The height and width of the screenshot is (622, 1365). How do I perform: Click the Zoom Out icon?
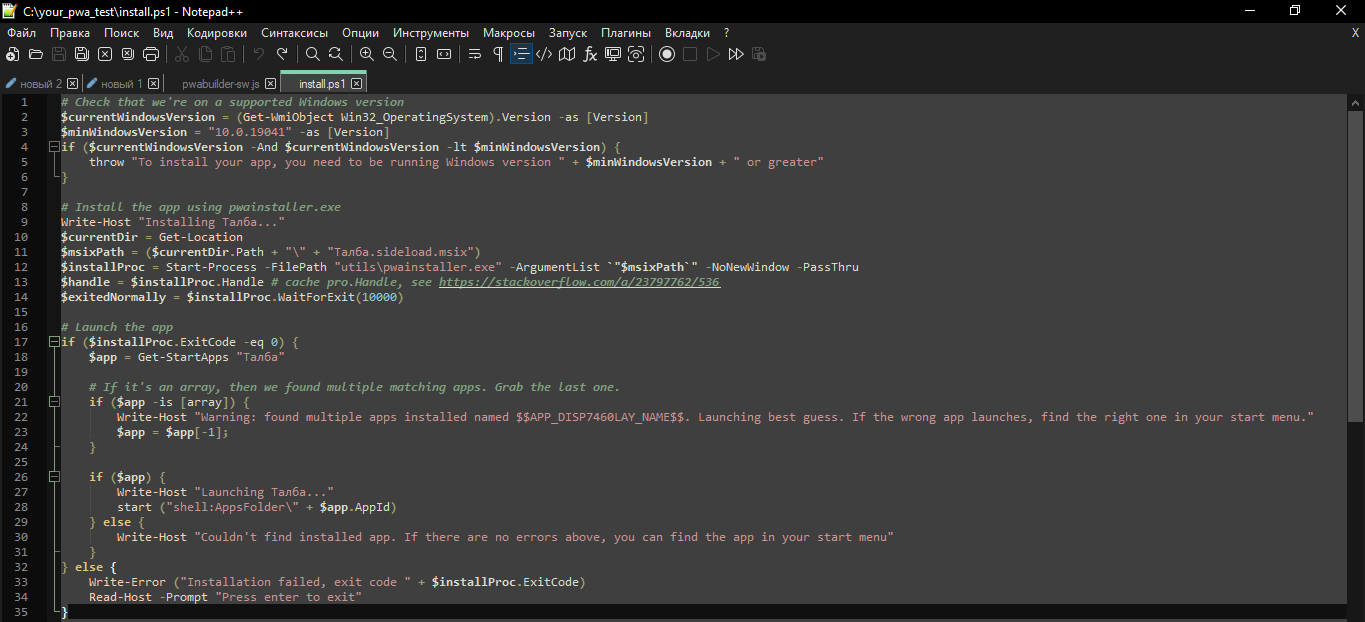tap(390, 54)
